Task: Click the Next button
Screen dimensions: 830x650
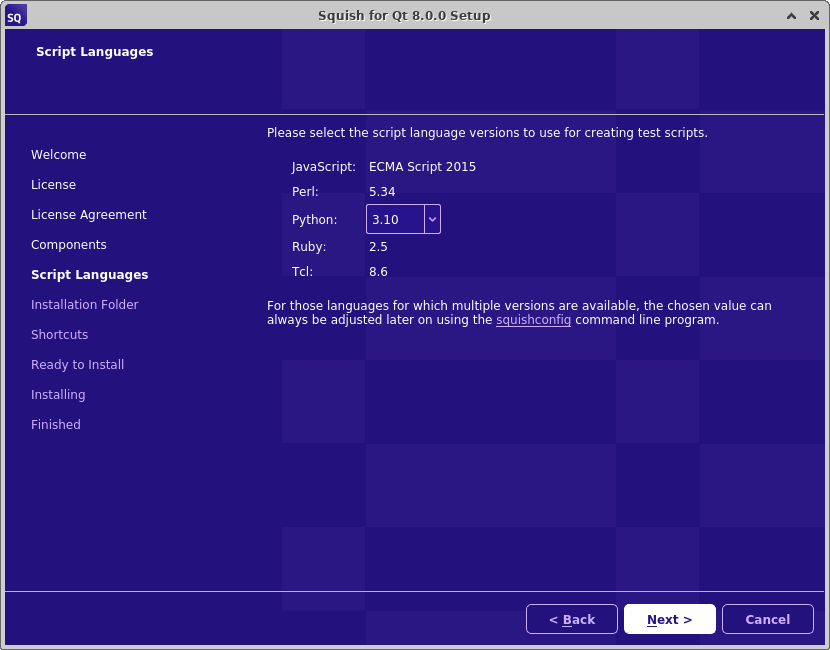Action: [669, 618]
